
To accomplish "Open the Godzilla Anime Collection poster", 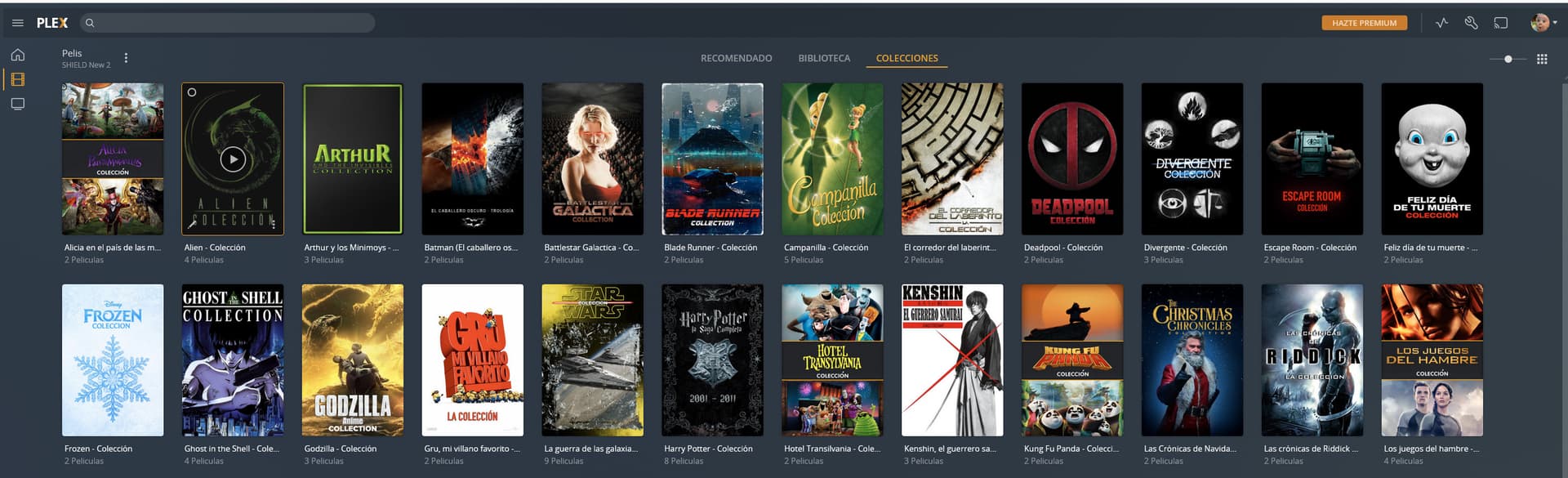I will [353, 360].
